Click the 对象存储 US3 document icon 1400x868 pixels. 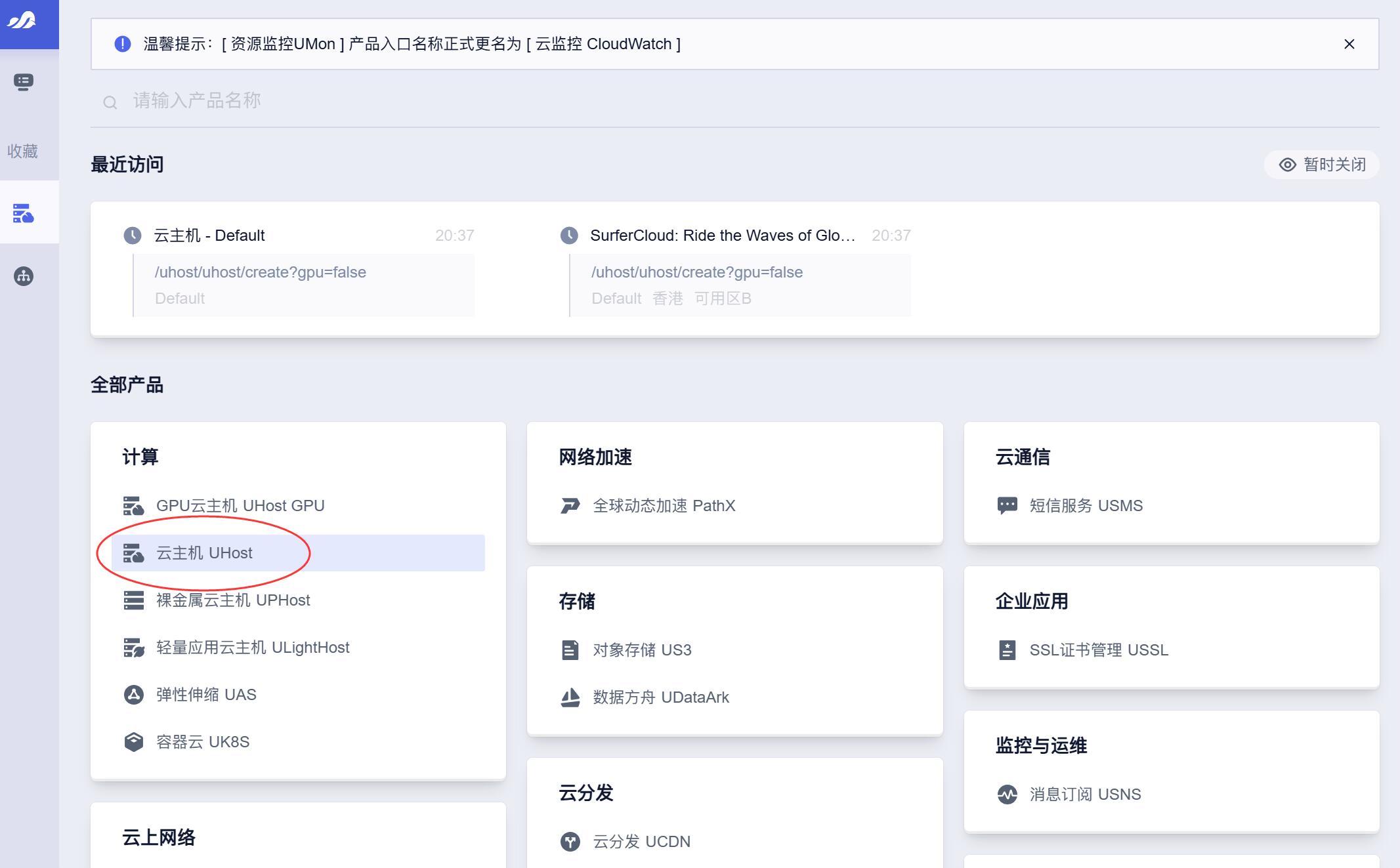[x=569, y=650]
